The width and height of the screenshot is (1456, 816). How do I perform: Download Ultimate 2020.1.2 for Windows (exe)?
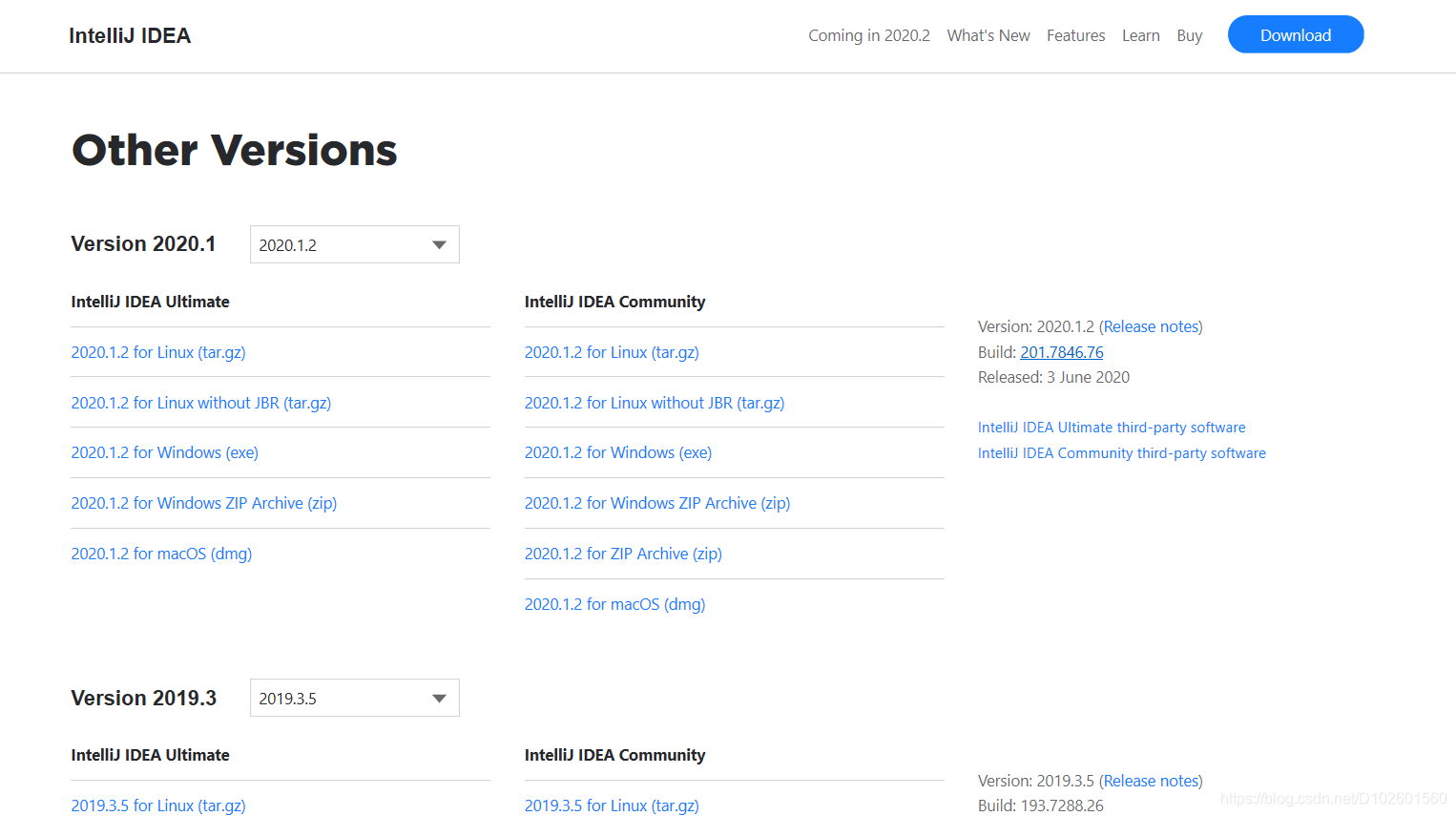(x=165, y=452)
